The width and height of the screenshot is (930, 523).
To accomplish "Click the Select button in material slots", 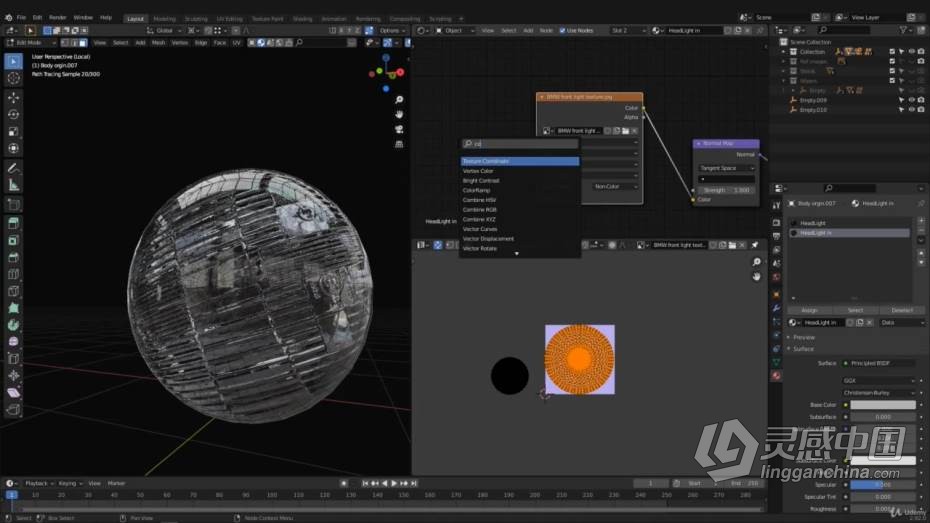I will click(855, 310).
